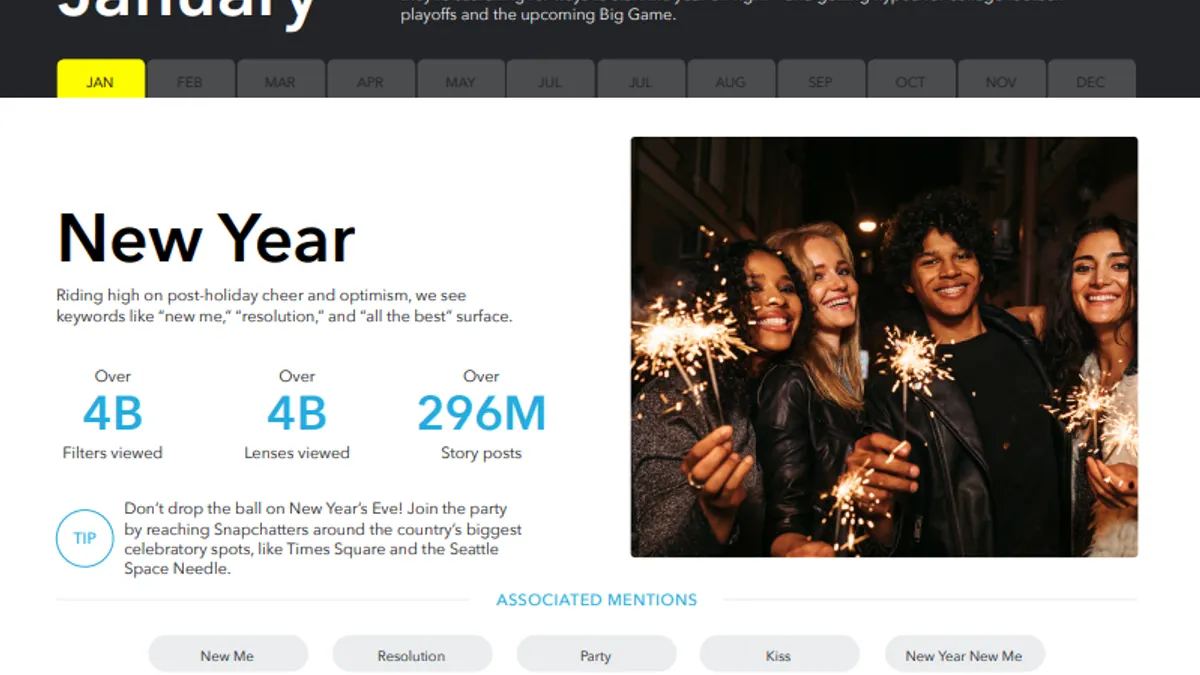This screenshot has width=1200, height=675.
Task: Click the New Year New Me pill
Action: (x=964, y=654)
